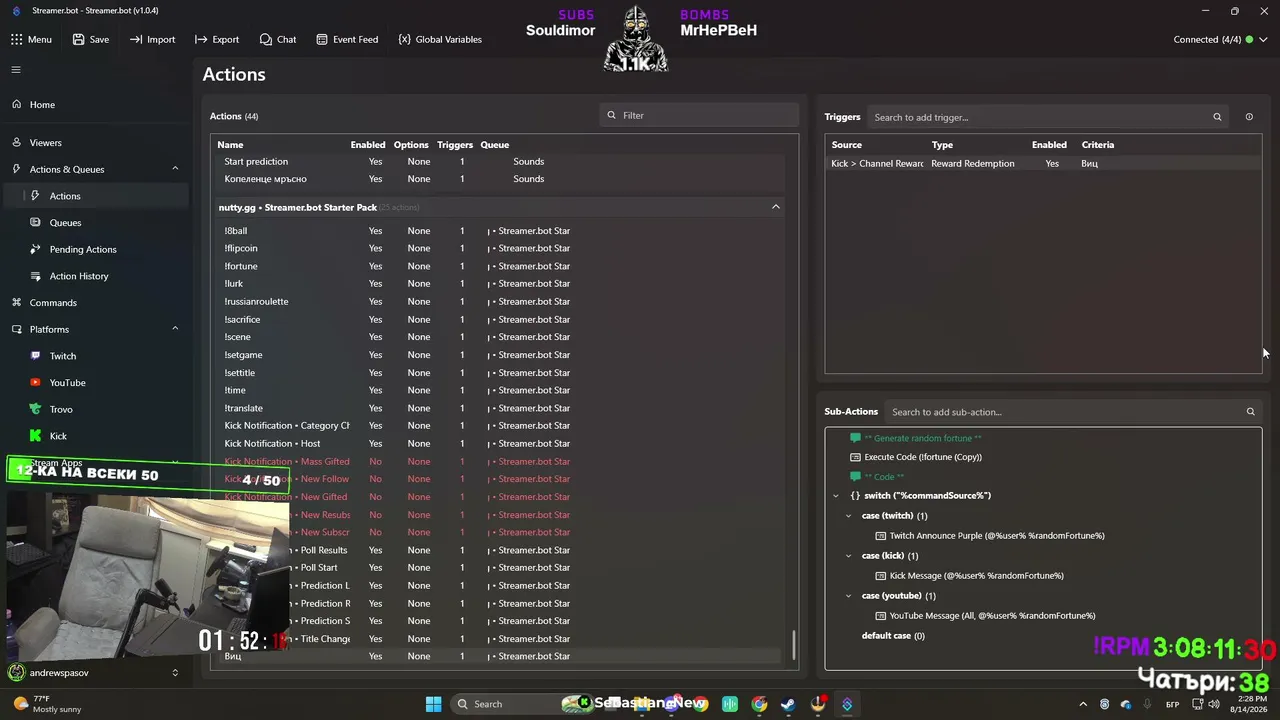
Task: Open Pending Actions
Action: point(95,249)
